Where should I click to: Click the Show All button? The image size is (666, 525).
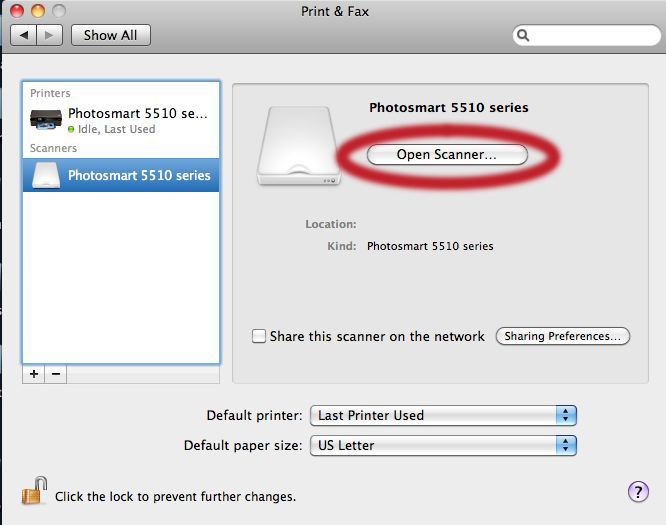(110, 35)
